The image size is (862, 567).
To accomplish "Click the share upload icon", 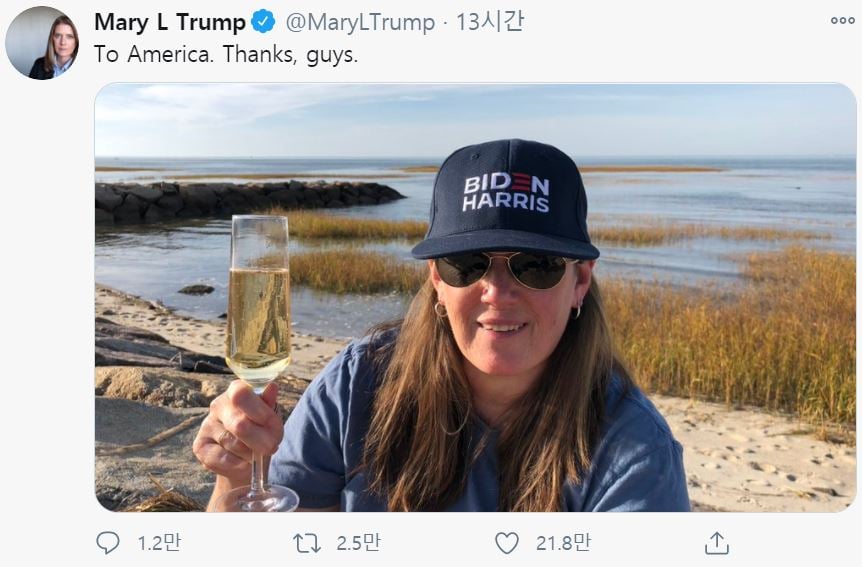I will tap(716, 543).
